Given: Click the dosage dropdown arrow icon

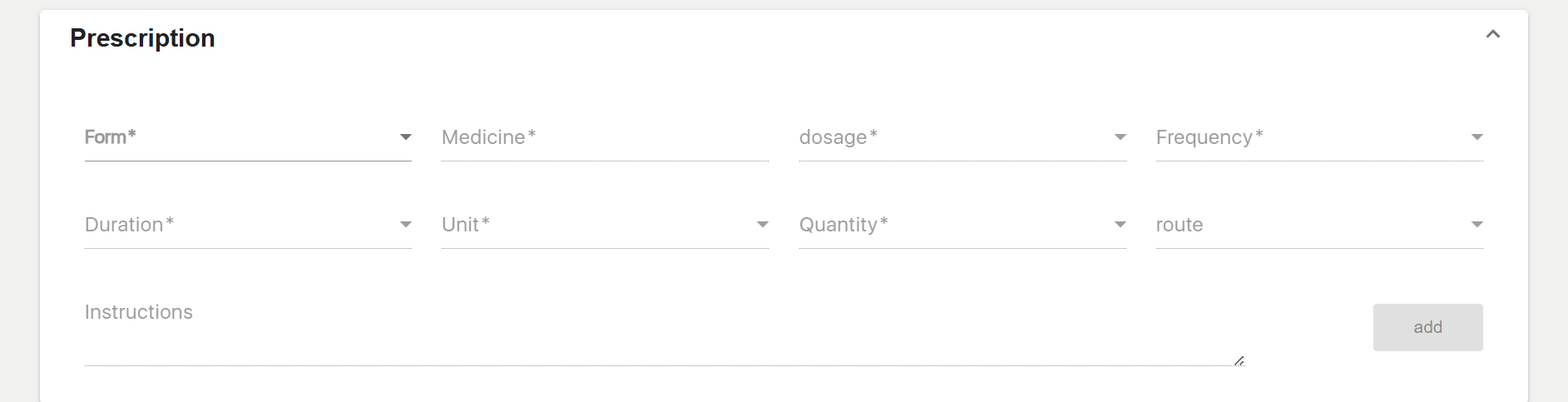Looking at the screenshot, I should click(x=1120, y=137).
